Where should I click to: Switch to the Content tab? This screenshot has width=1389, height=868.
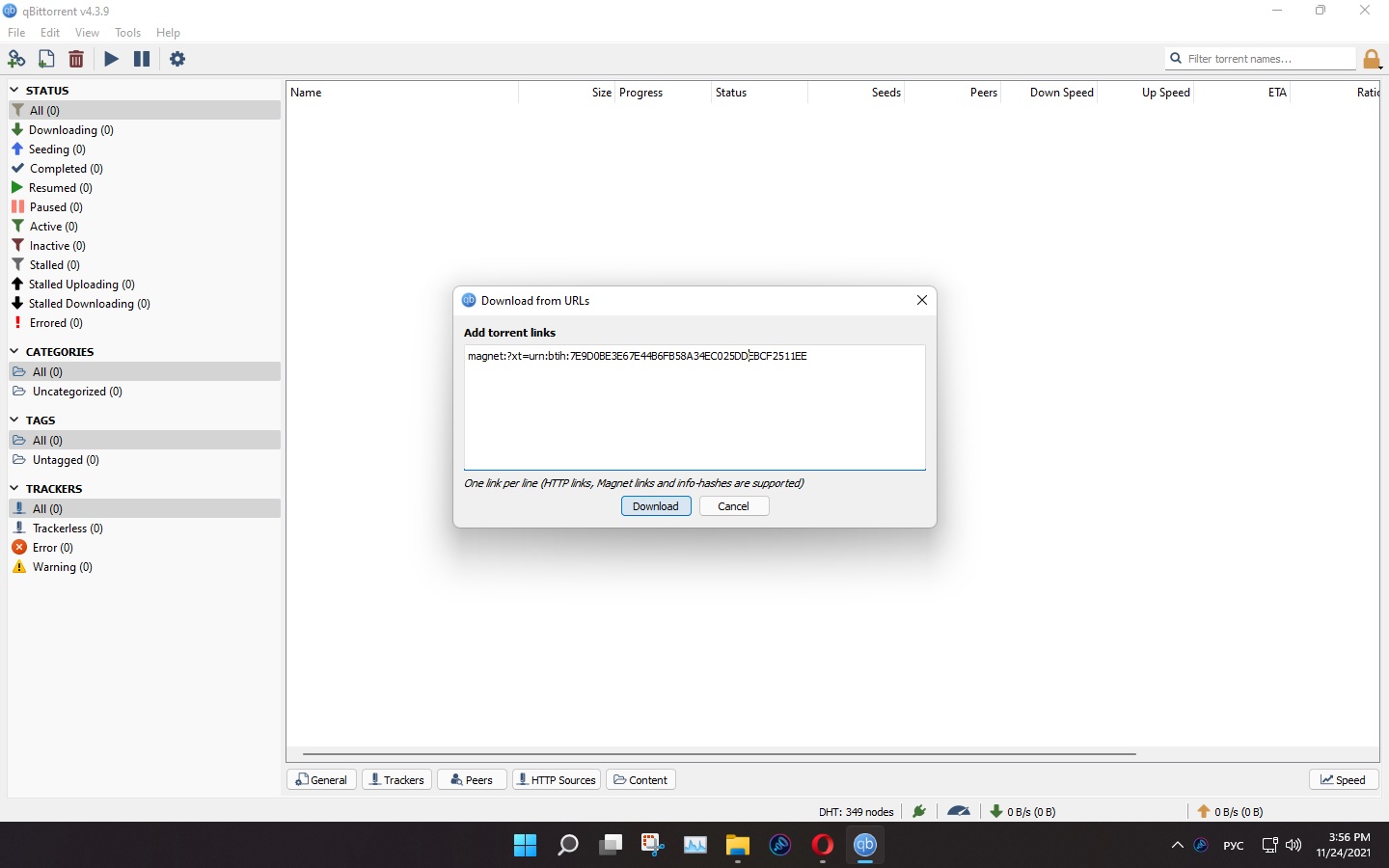tap(640, 779)
